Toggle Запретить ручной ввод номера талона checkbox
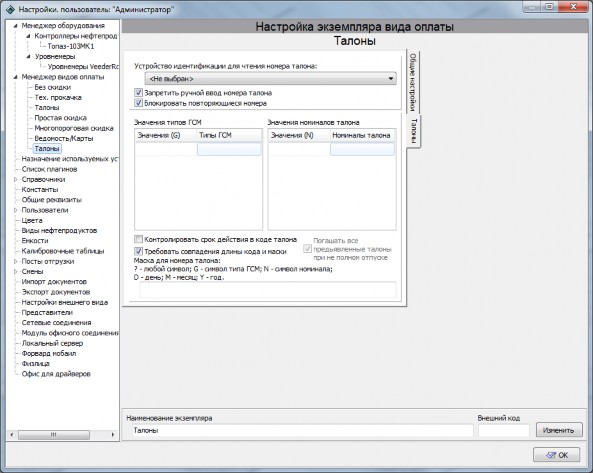The width and height of the screenshot is (593, 473). 138,93
